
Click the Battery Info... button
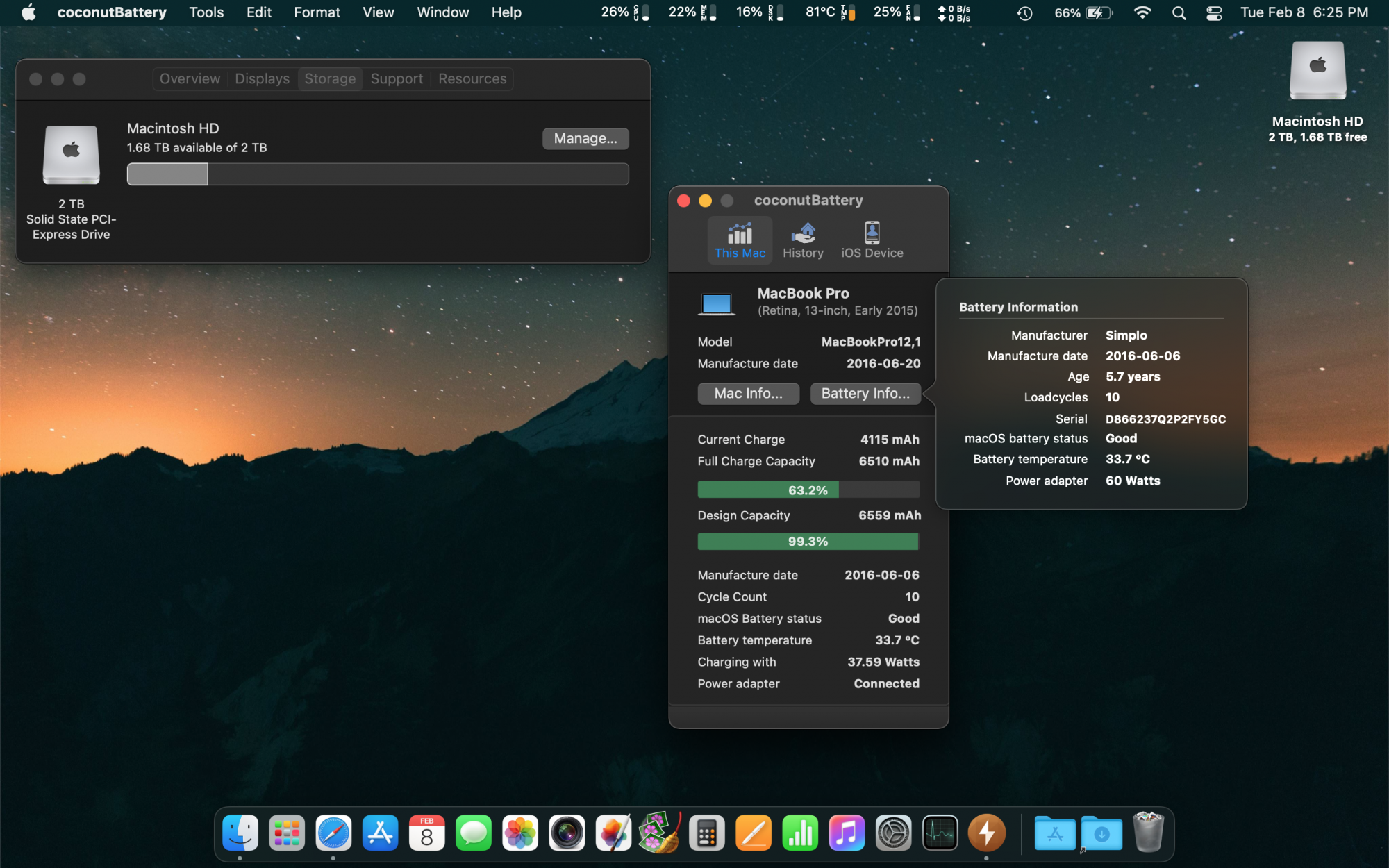865,393
